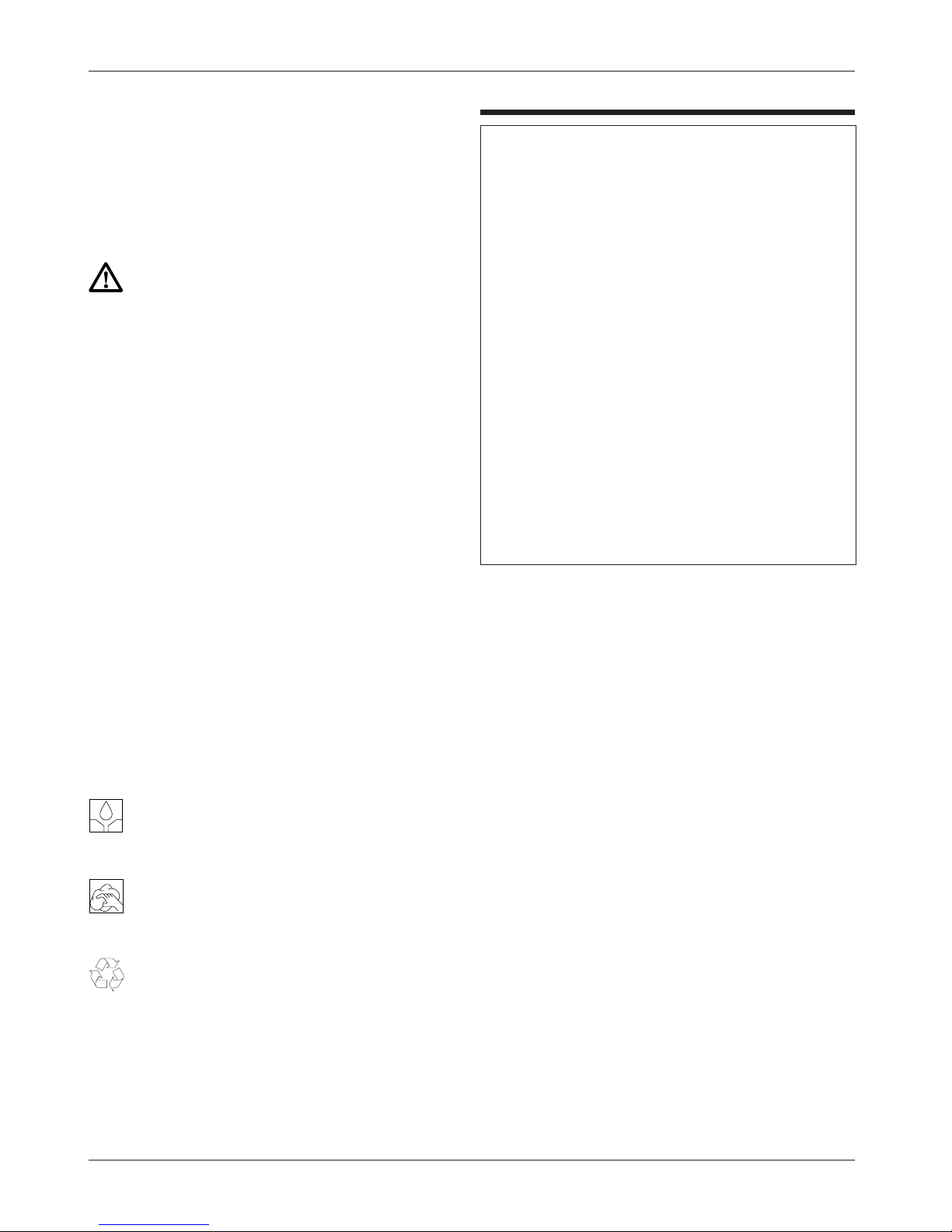Image resolution: width=952 pixels, height=1232 pixels.
Task: Select the water drop icon
Action: click(x=106, y=816)
